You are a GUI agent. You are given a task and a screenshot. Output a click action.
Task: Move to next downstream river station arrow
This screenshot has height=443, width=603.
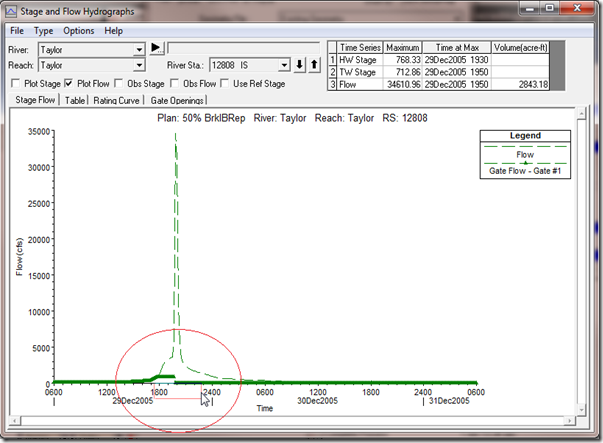tap(300, 65)
